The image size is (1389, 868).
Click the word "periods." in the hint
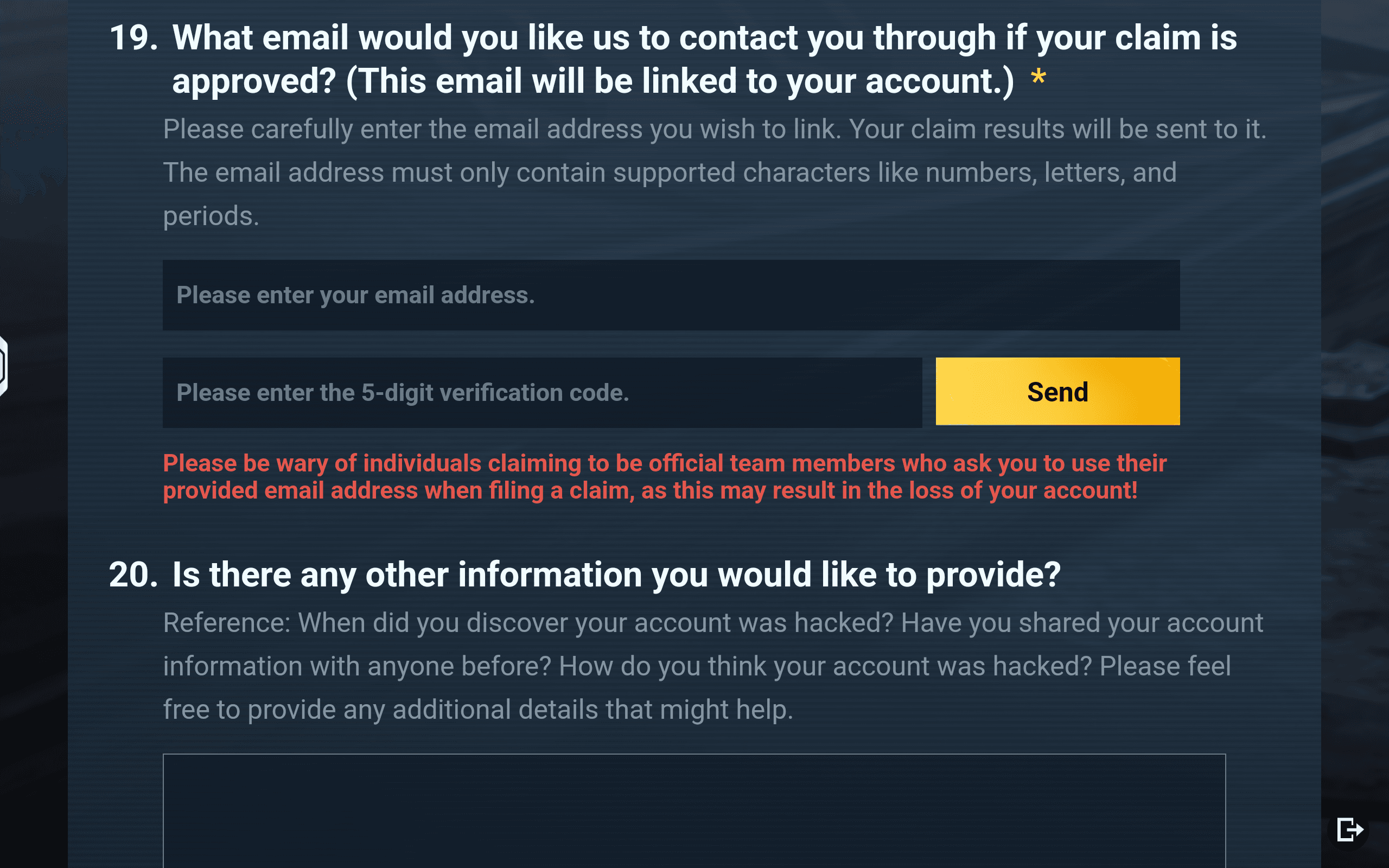point(211,216)
